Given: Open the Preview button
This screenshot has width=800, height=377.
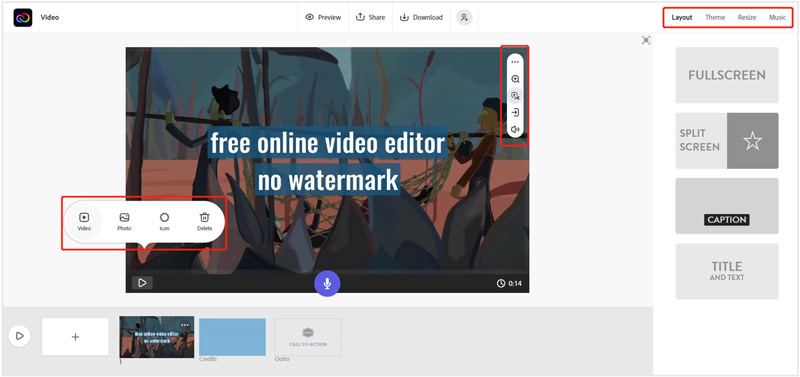Looking at the screenshot, I should (x=323, y=17).
